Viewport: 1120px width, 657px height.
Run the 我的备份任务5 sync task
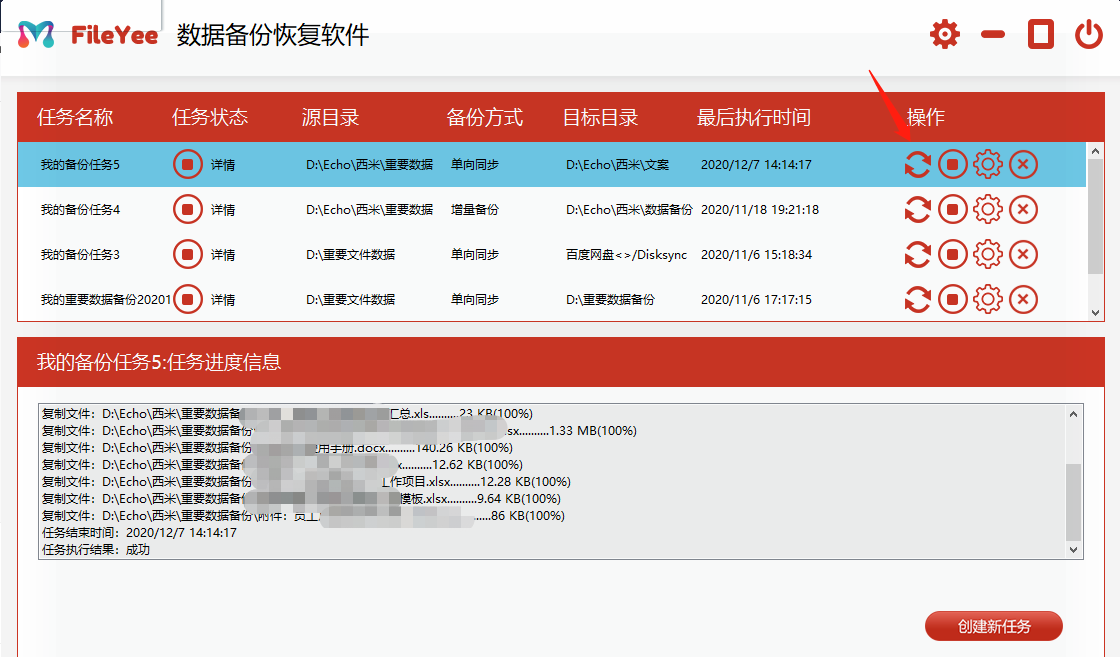(917, 164)
